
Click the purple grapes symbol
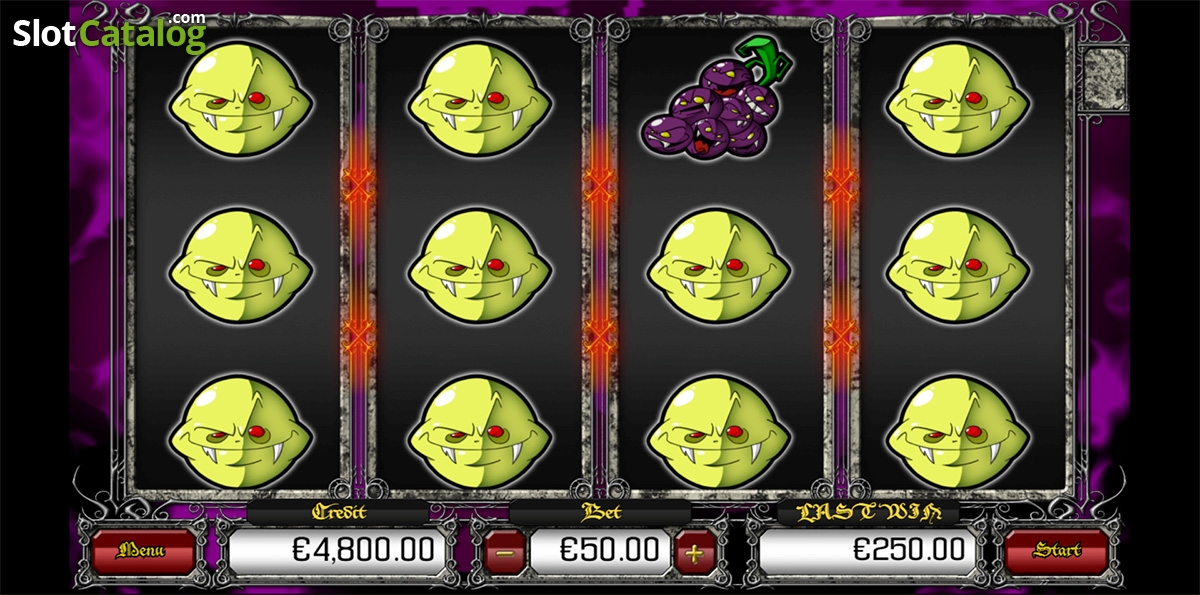click(x=717, y=98)
